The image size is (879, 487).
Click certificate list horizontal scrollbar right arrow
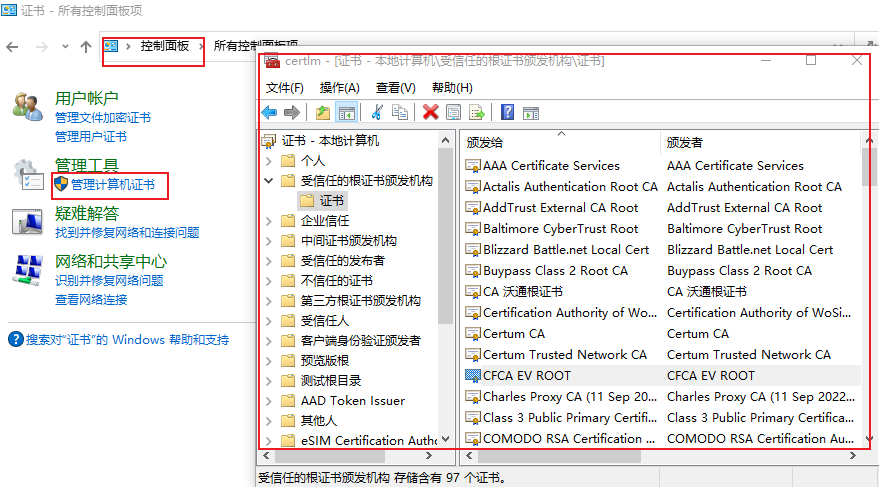pyautogui.click(x=853, y=456)
